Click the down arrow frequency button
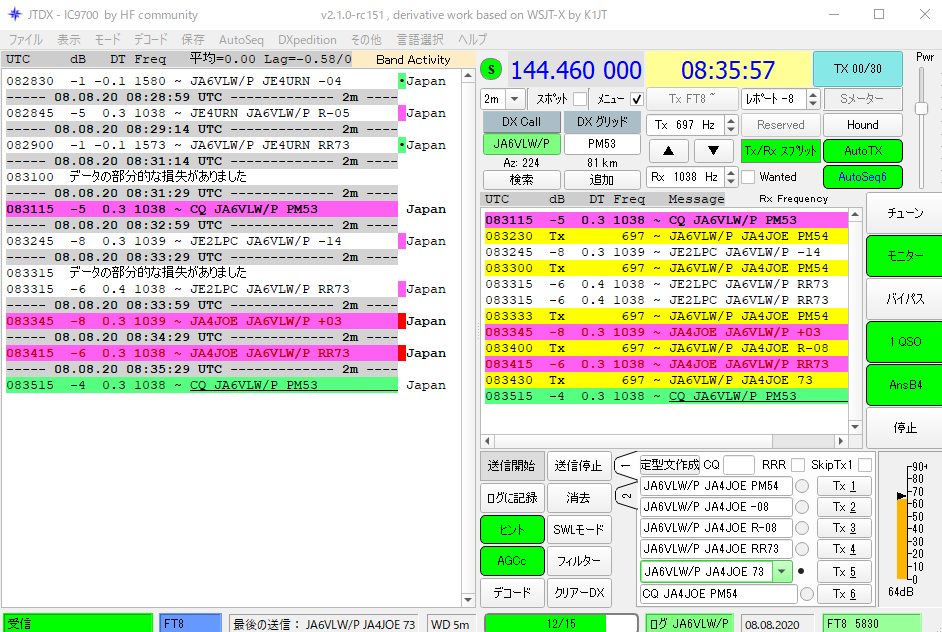942x632 pixels. click(713, 150)
